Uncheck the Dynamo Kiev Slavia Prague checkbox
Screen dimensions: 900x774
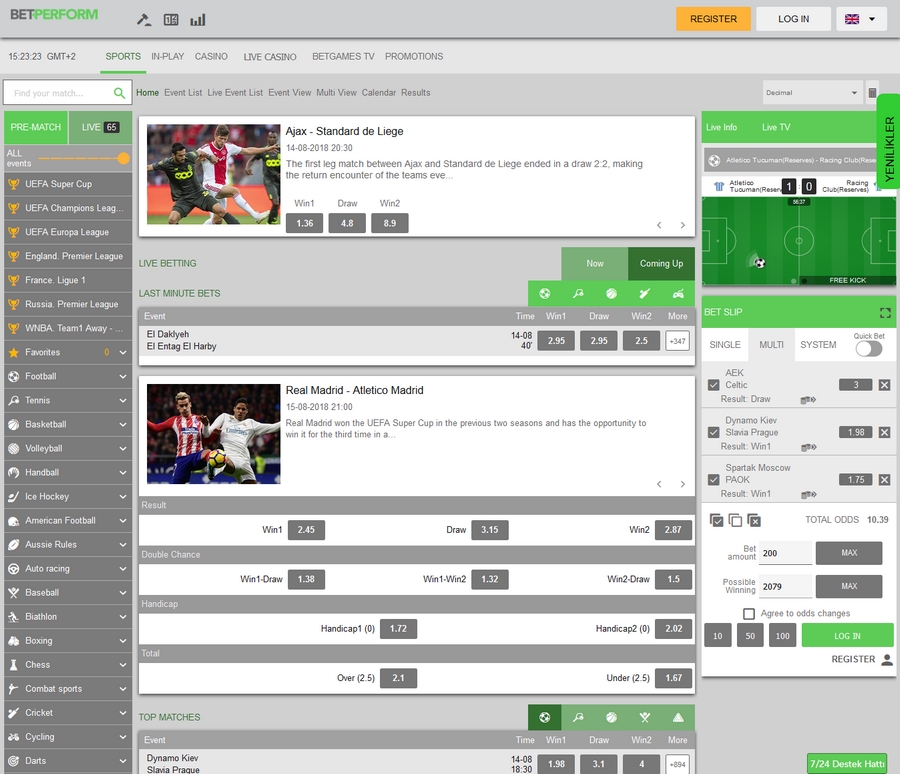point(713,432)
